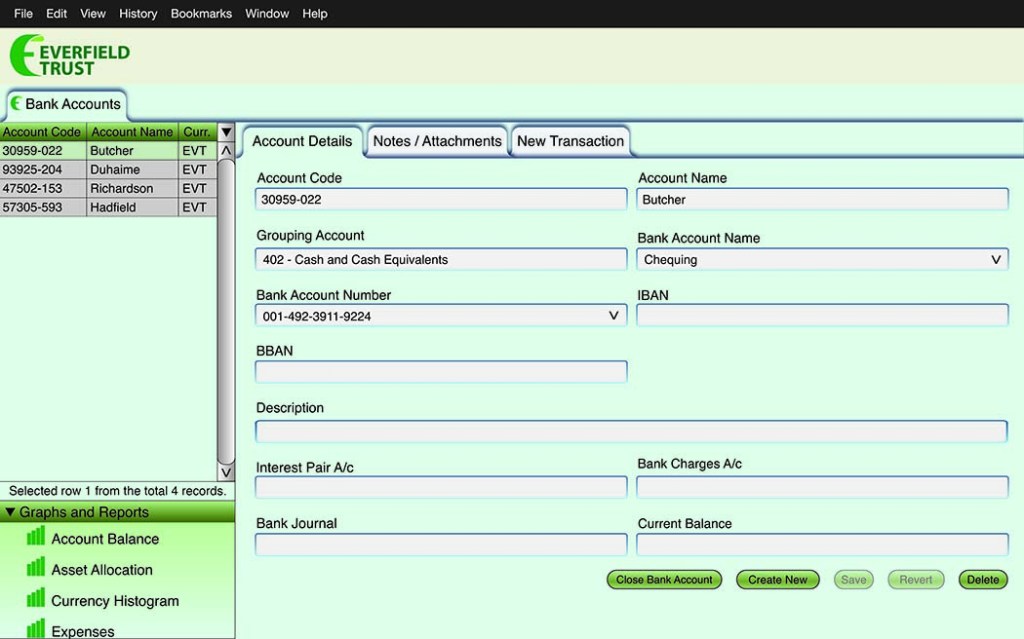Viewport: 1024px width, 639px height.
Task: Open the Bank Account Number dropdown
Action: pos(614,316)
